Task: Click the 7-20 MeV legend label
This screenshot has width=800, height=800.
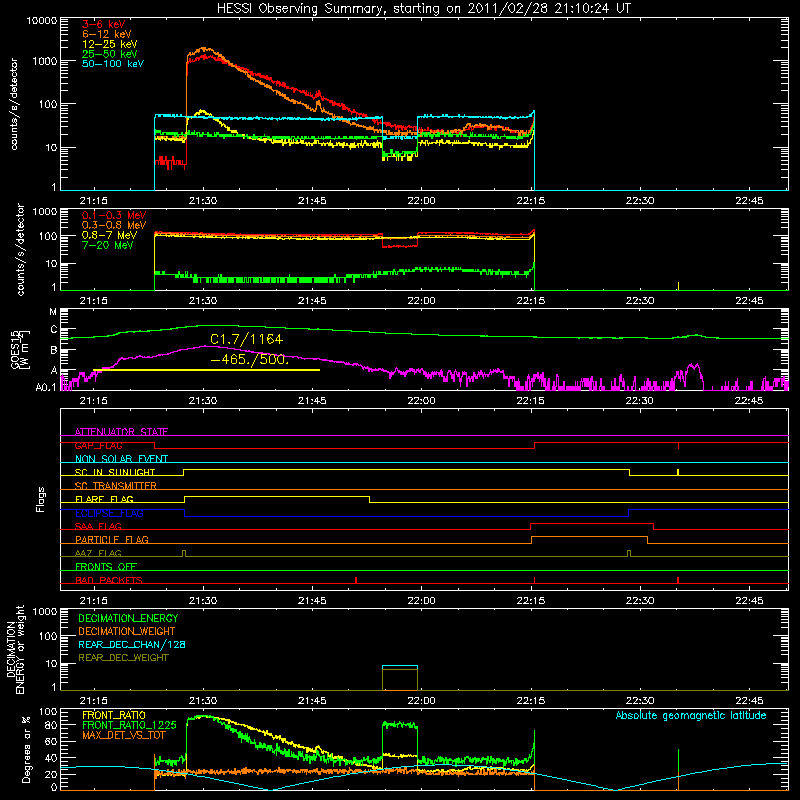Action: point(108,245)
